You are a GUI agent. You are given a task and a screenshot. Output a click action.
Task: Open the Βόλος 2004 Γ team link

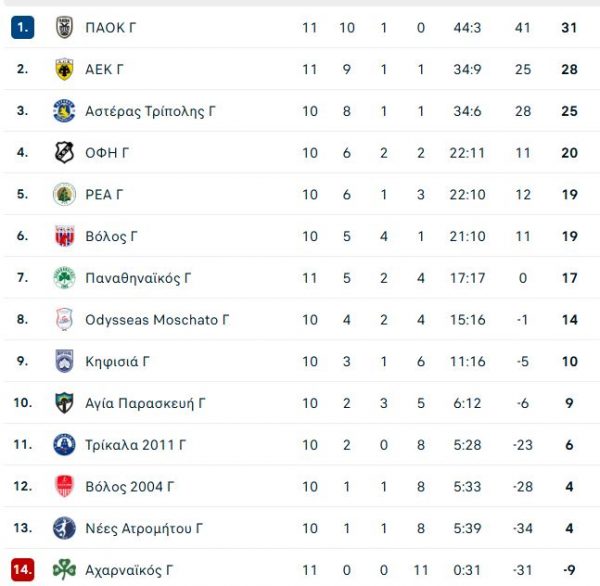(x=130, y=487)
